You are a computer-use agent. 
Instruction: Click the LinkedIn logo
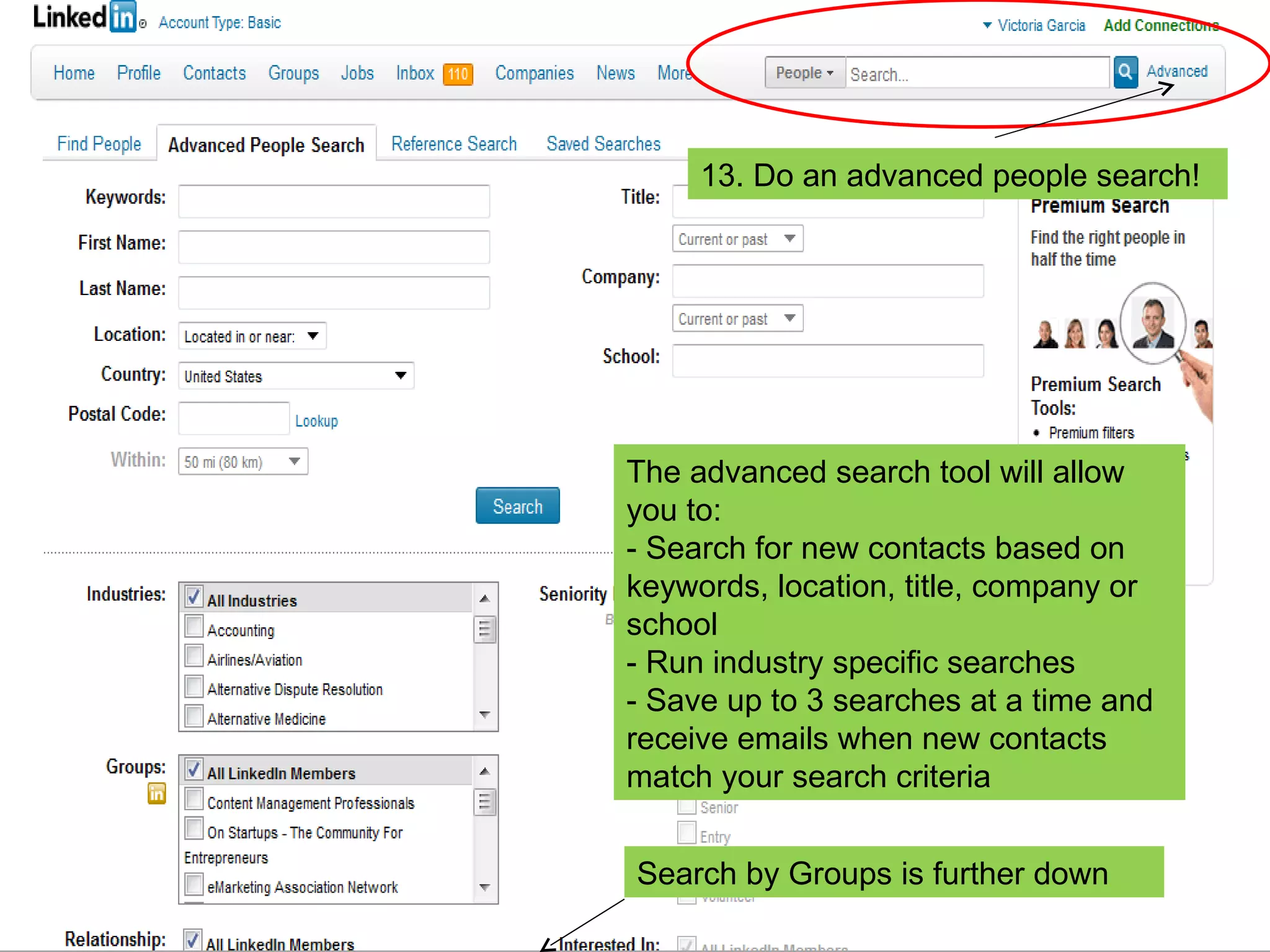click(85, 17)
